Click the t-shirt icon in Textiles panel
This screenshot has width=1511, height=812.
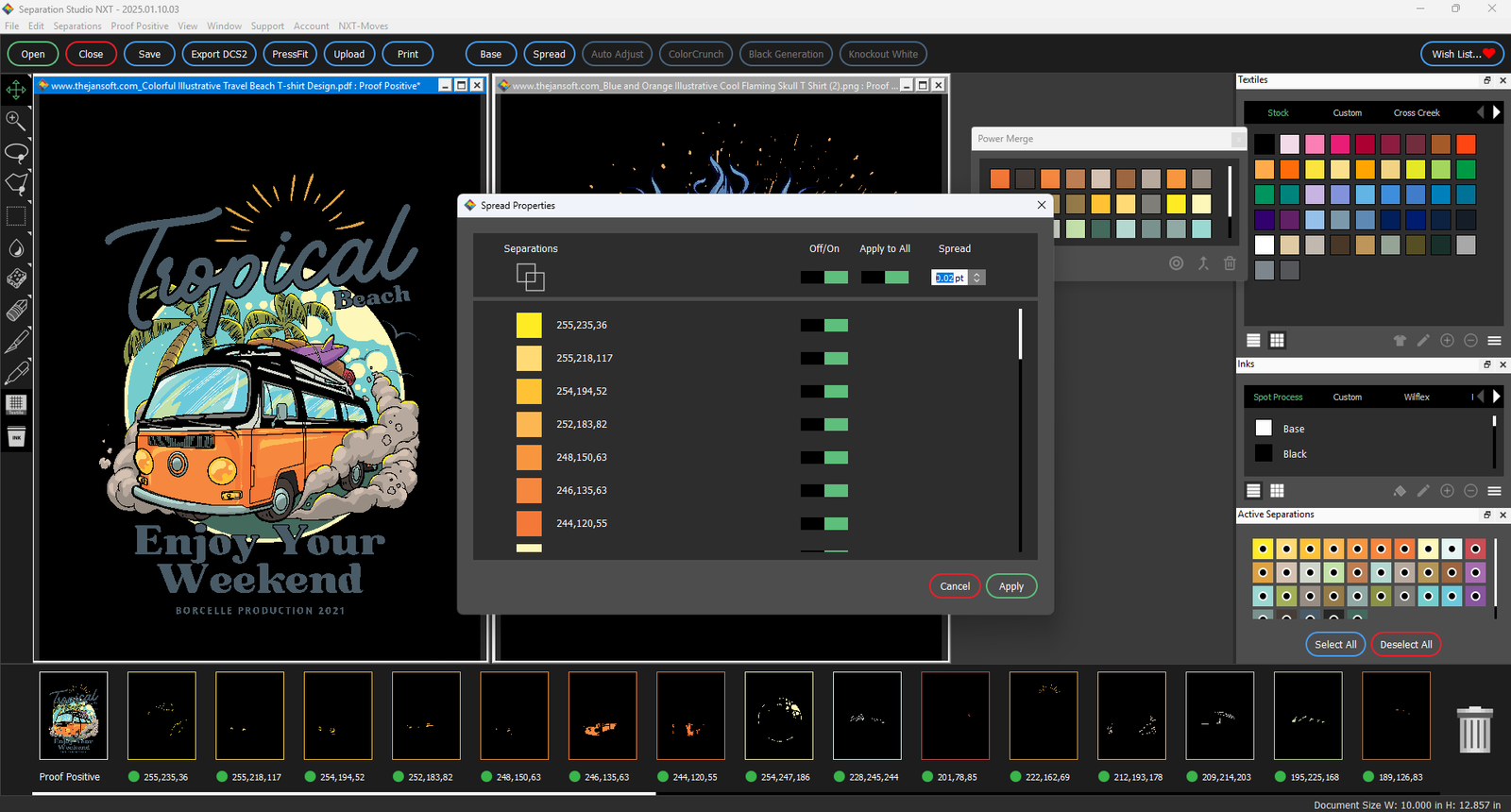(x=1400, y=340)
